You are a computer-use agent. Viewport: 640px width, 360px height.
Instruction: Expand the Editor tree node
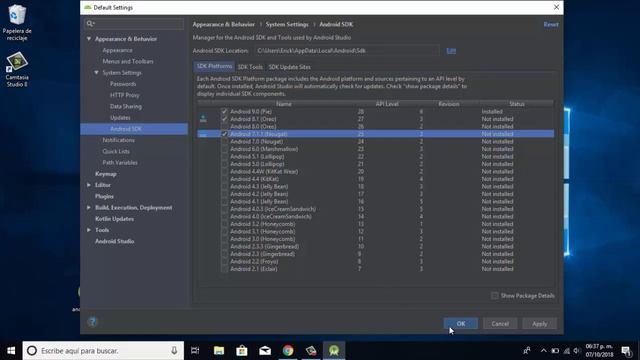(89, 185)
